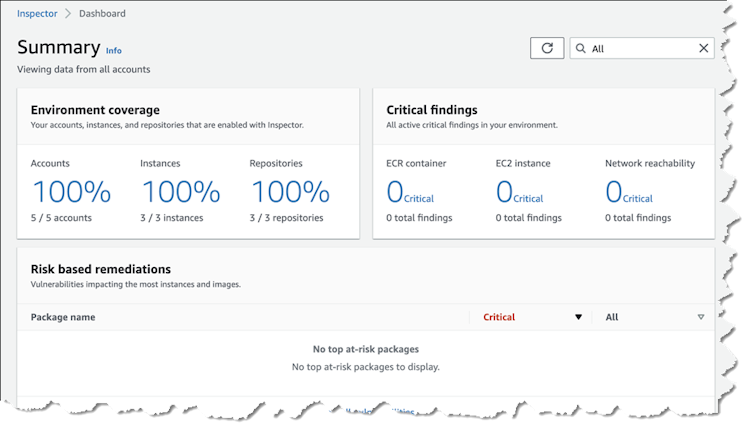This screenshot has height=431, width=750.
Task: Click the refresh dashboard button
Action: click(546, 48)
